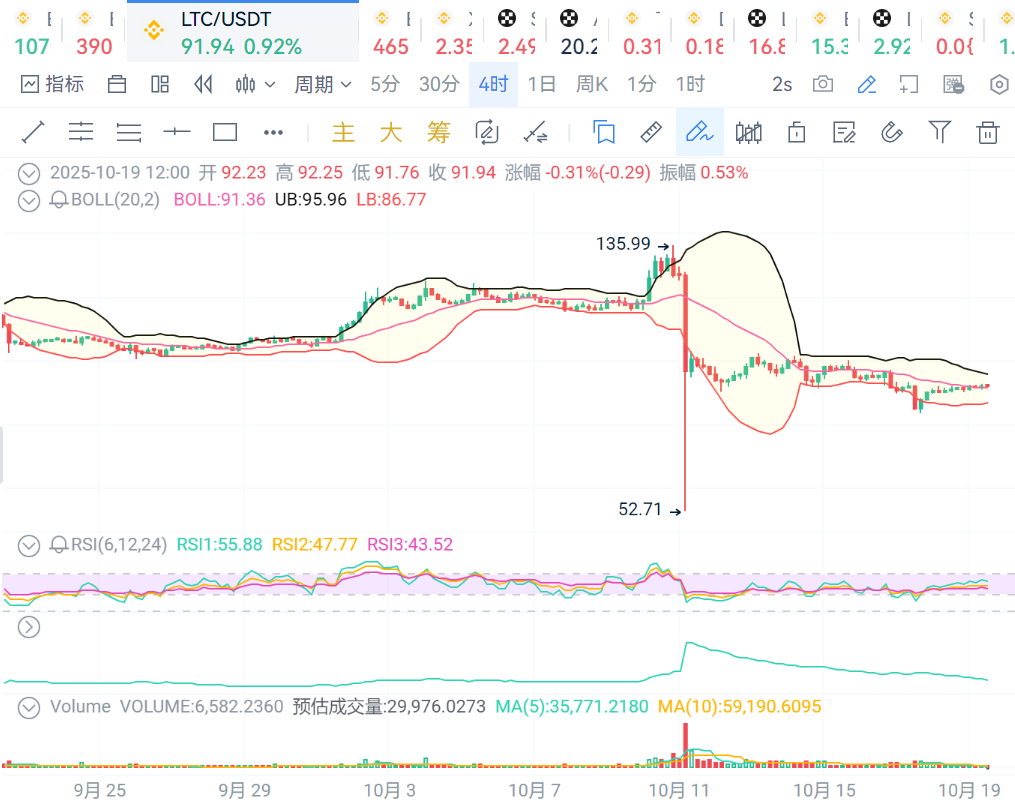Click the 主 main force button
The width and height of the screenshot is (1015, 810).
[343, 132]
